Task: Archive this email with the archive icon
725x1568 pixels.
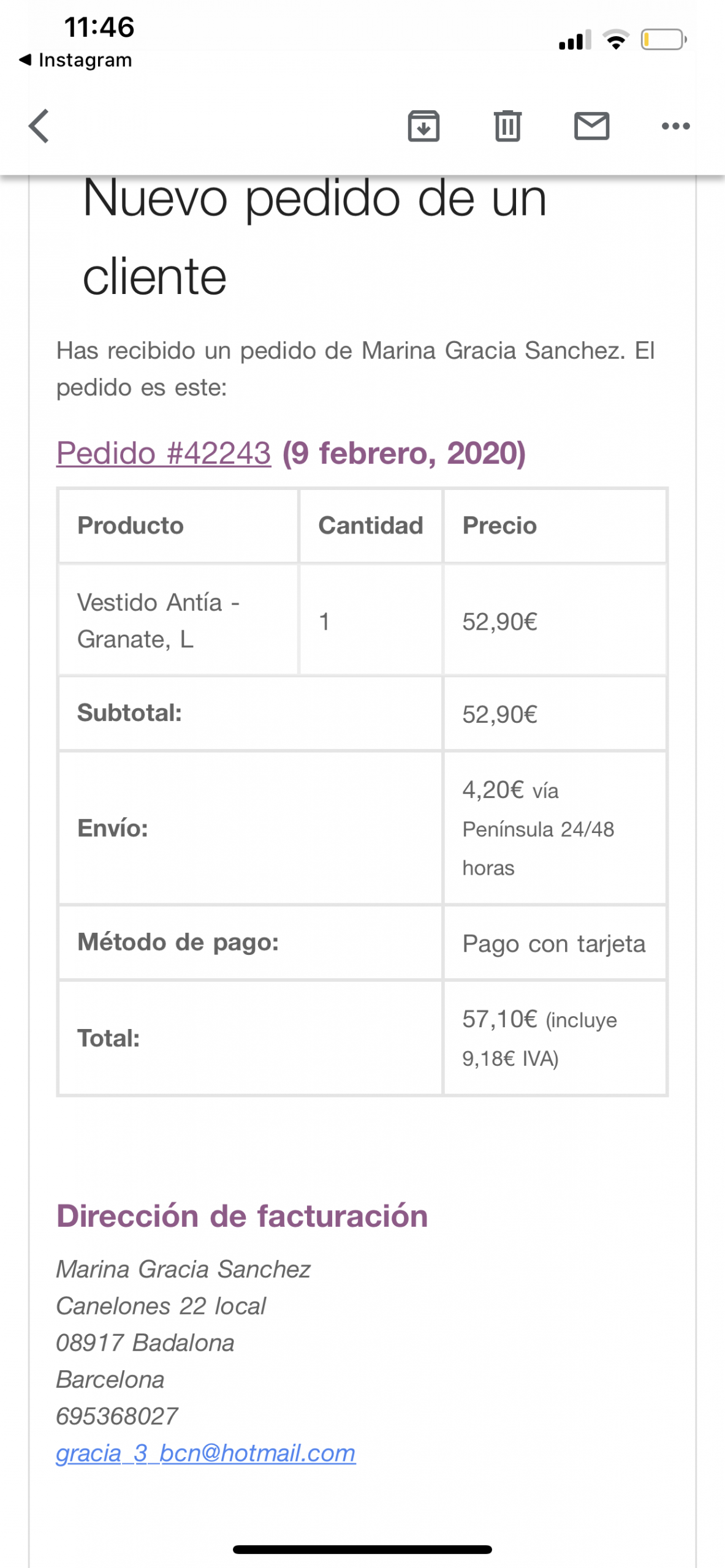Action: [x=423, y=126]
